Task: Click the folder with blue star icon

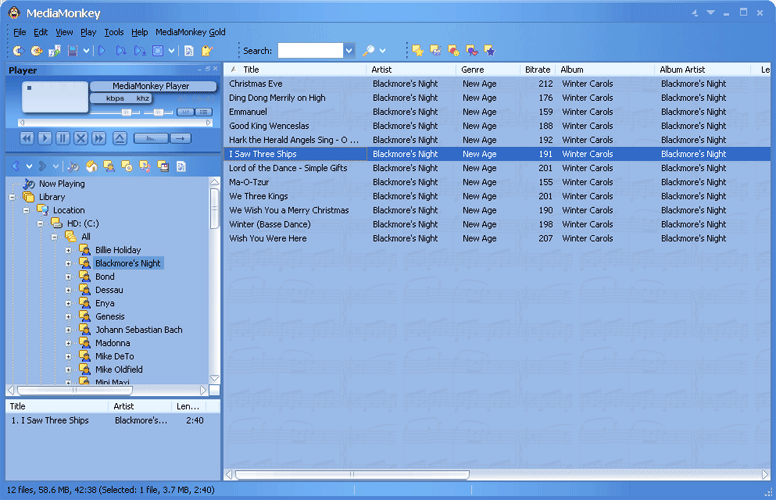Action: click(x=489, y=50)
